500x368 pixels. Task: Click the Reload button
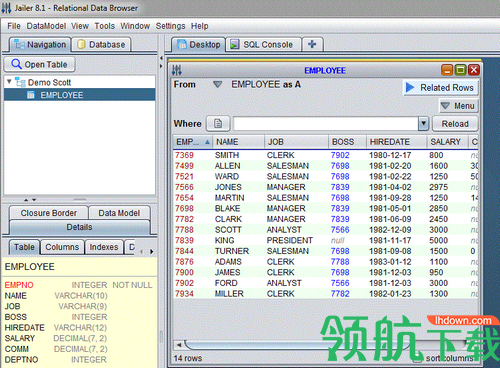pos(455,124)
